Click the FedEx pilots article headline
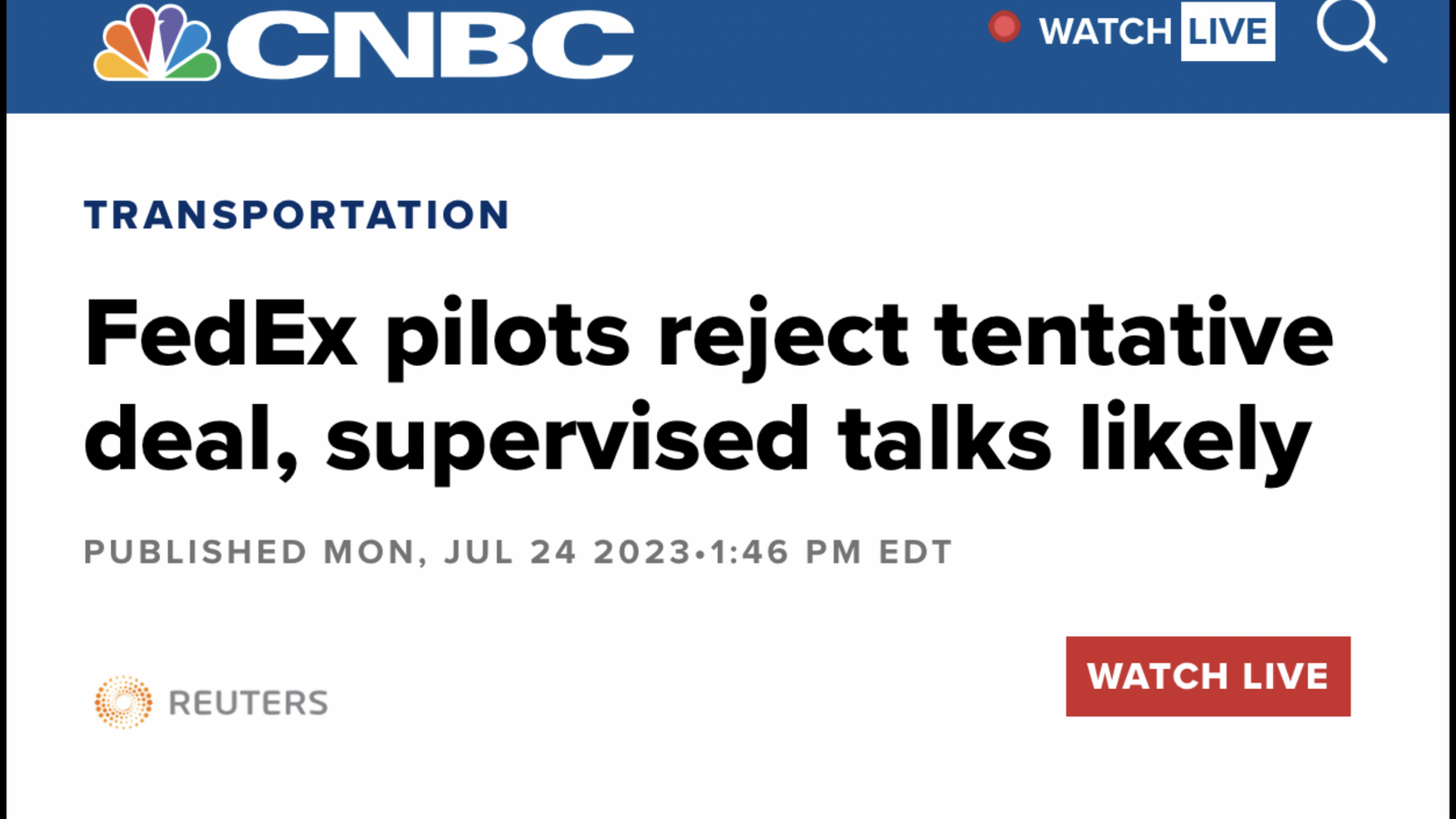The width and height of the screenshot is (1456, 819). pyautogui.click(x=709, y=386)
